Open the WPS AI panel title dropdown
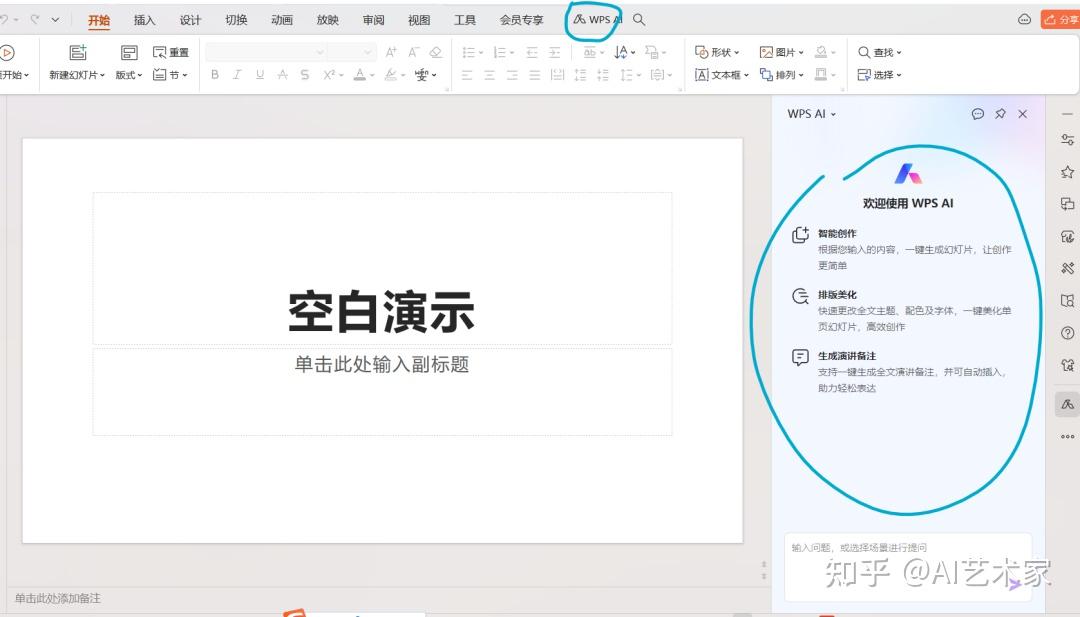Viewport: 1080px width, 617px height. pos(831,113)
